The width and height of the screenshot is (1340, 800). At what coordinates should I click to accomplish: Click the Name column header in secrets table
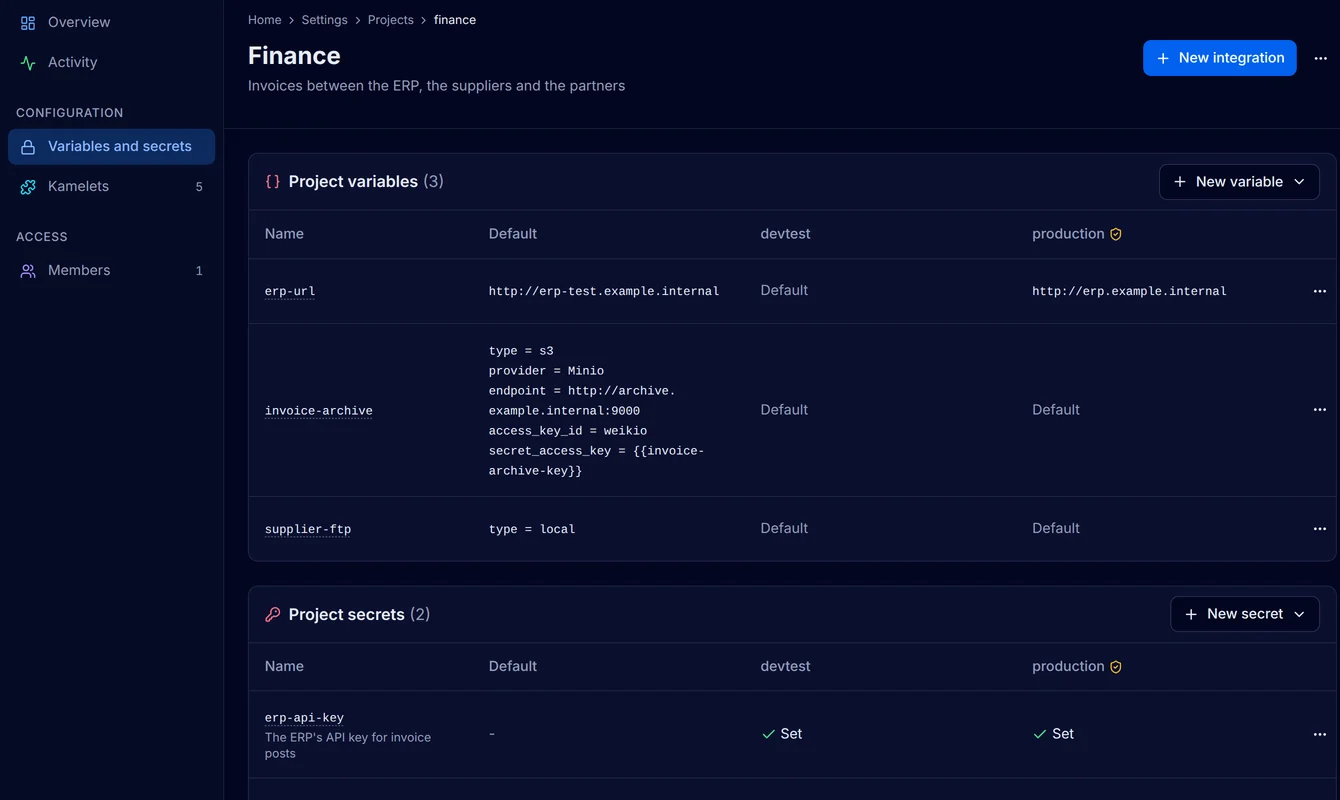click(x=284, y=666)
